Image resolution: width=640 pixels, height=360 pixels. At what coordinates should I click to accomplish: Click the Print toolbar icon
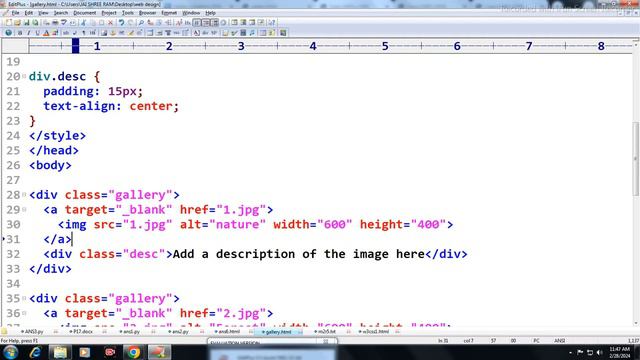point(55,23)
